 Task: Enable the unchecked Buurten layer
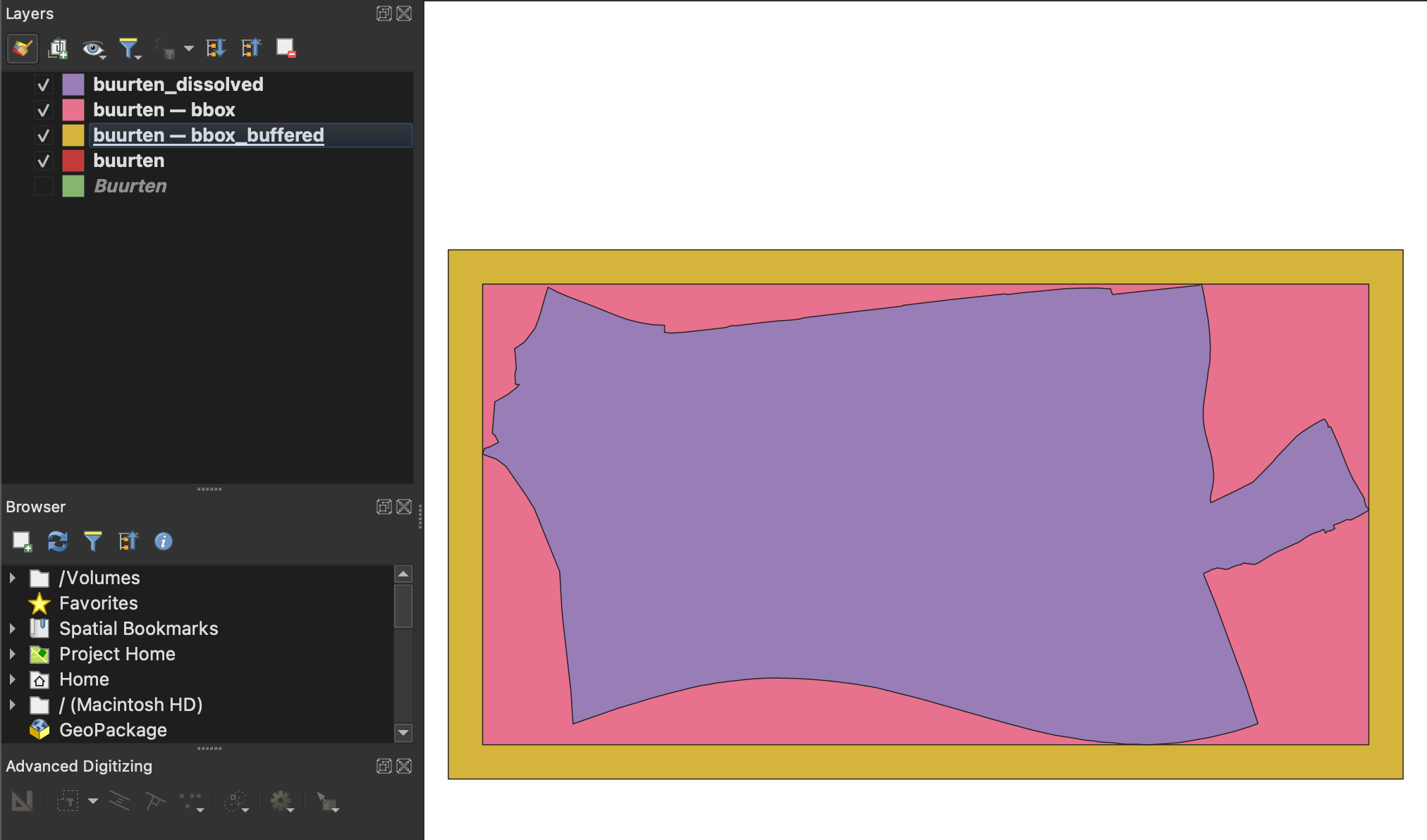click(x=44, y=186)
